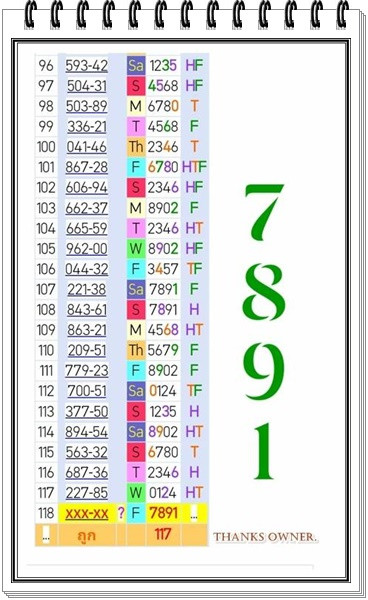The height and width of the screenshot is (600, 368).
Task: Click the purple question mark in row 118
Action: coord(121,513)
